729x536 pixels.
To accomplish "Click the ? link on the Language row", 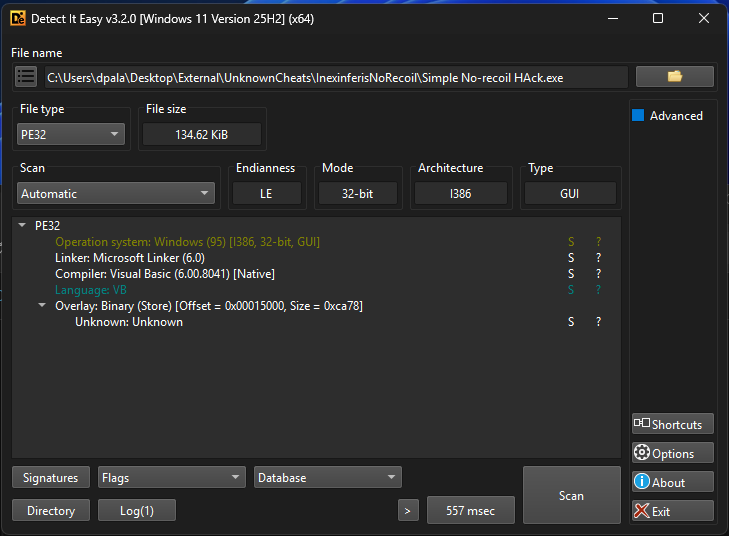I will 598,290.
